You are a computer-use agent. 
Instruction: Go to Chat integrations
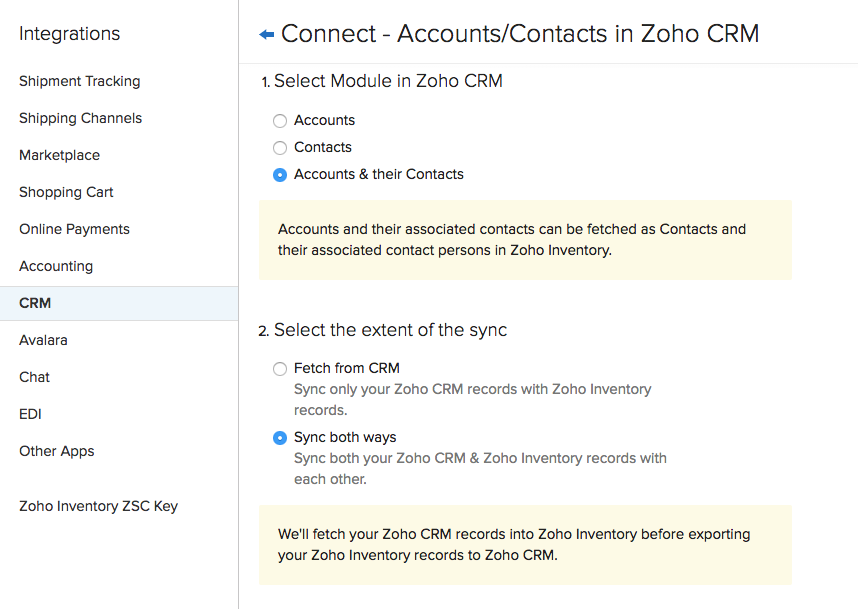point(34,377)
